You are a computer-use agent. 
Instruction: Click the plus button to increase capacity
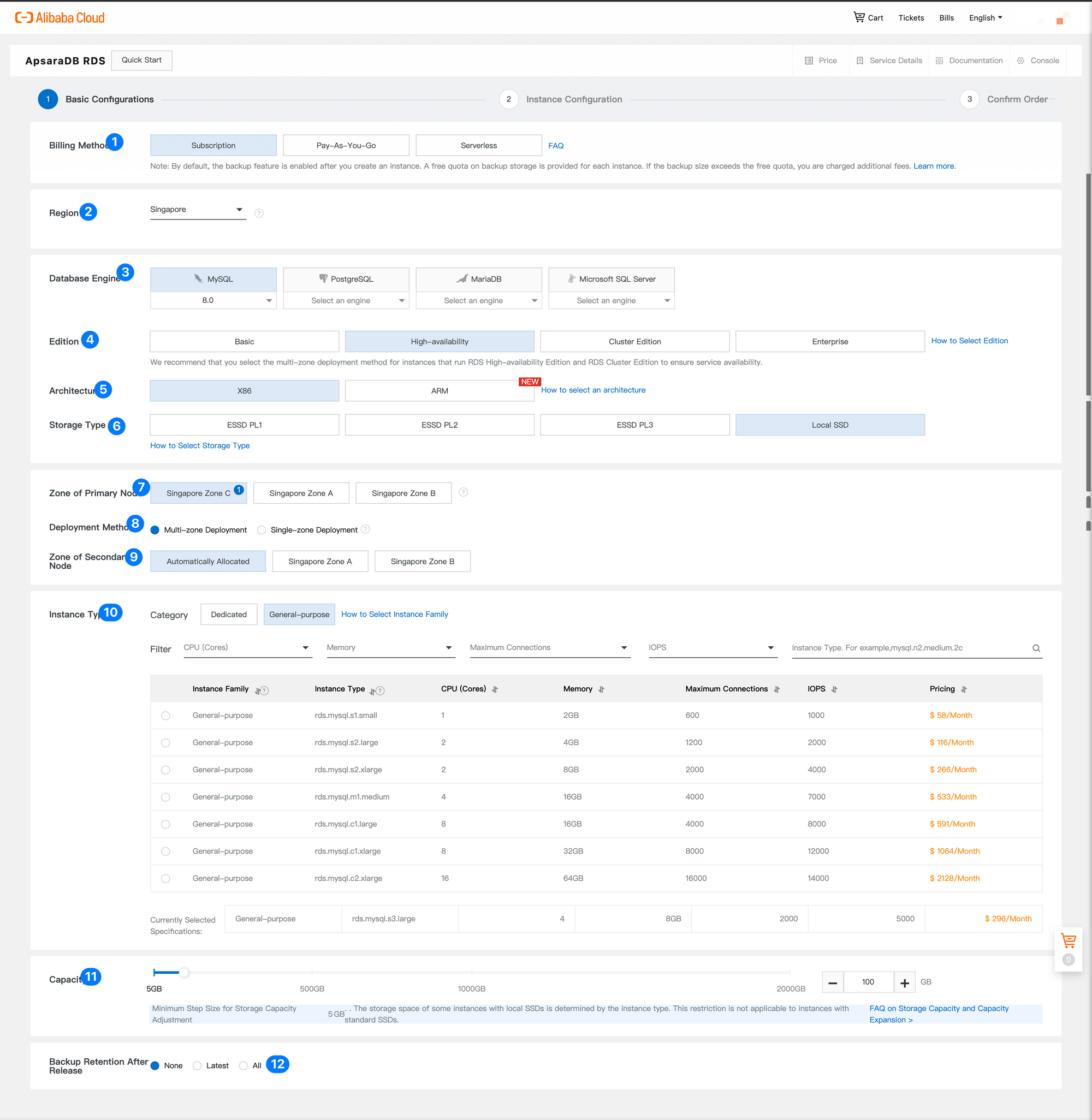click(905, 982)
